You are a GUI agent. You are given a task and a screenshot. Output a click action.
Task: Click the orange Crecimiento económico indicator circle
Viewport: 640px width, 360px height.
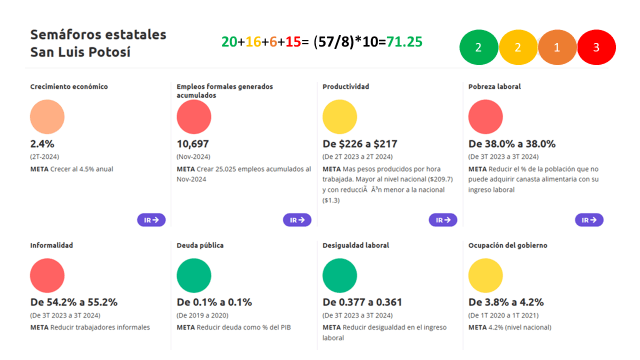(x=47, y=117)
